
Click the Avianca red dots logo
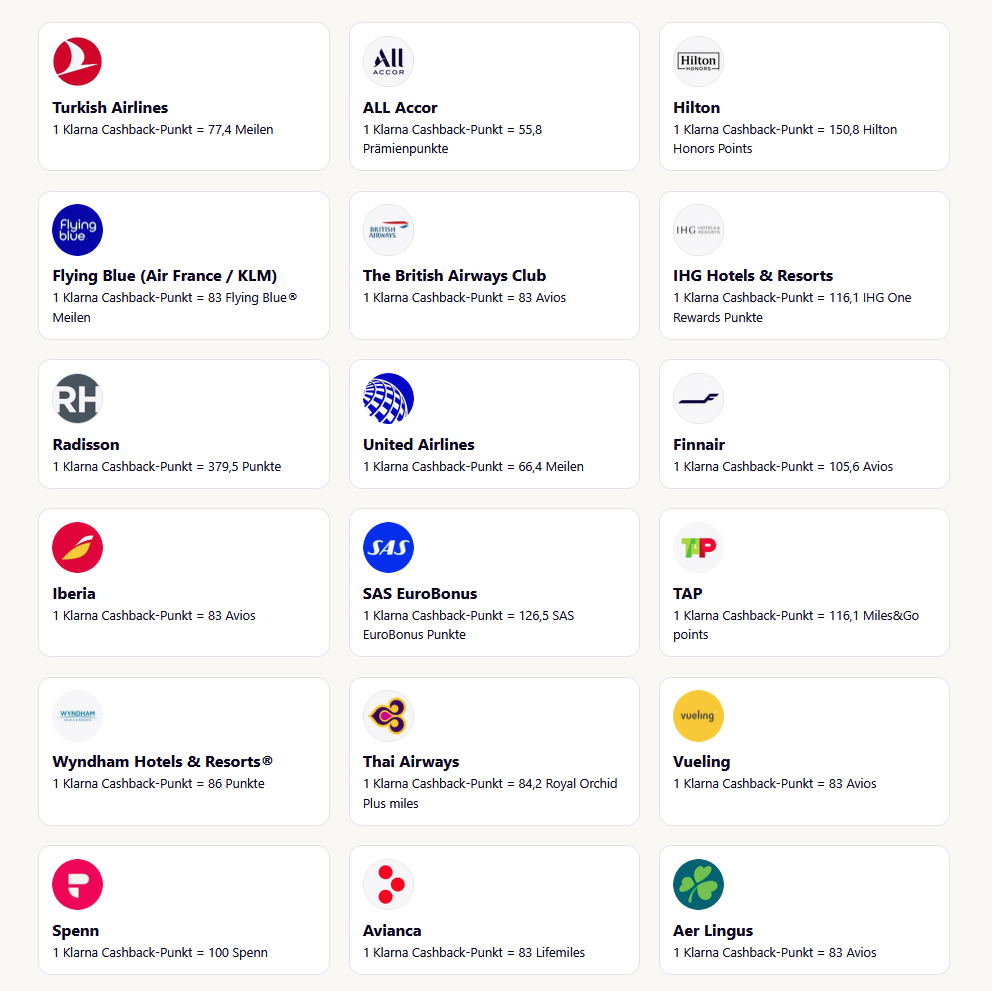[388, 884]
